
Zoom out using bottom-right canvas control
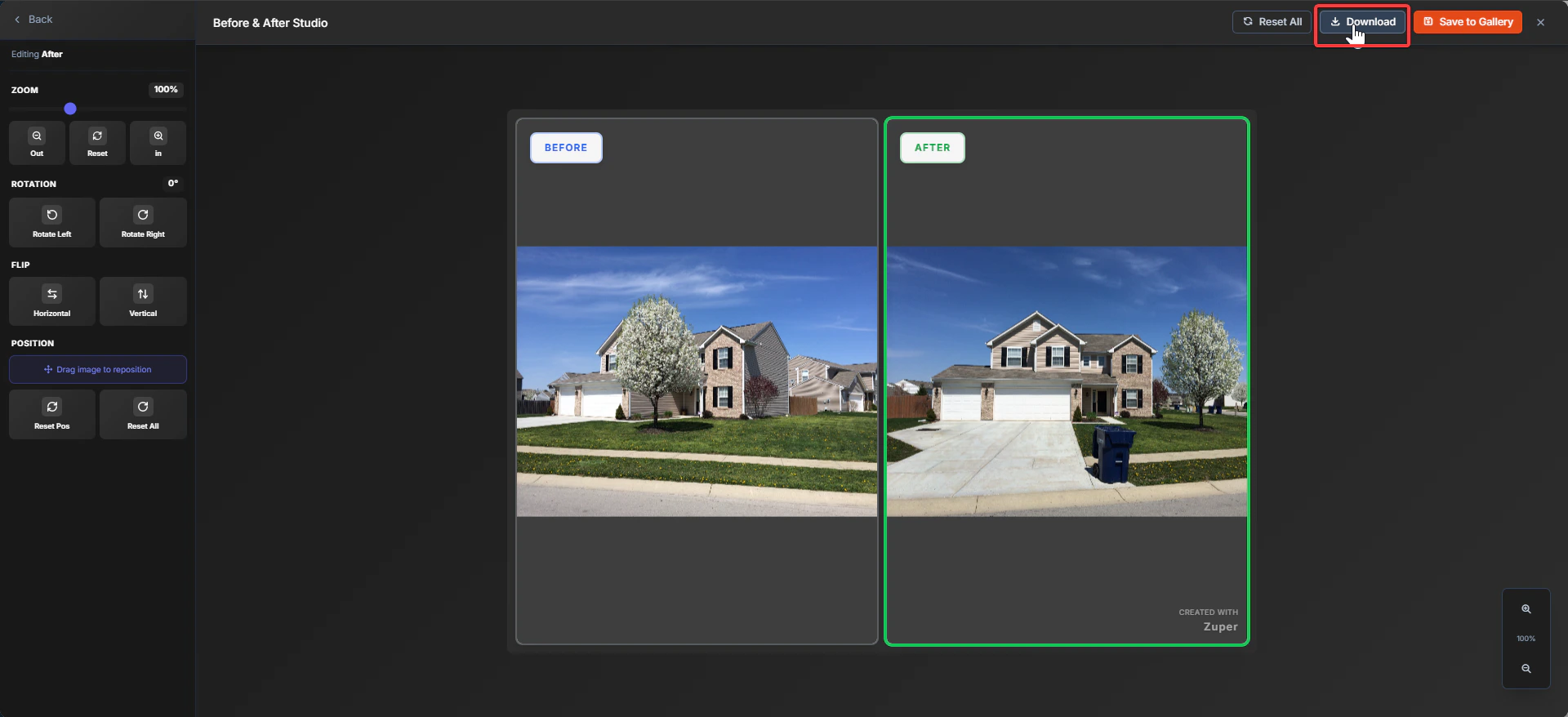[1526, 669]
